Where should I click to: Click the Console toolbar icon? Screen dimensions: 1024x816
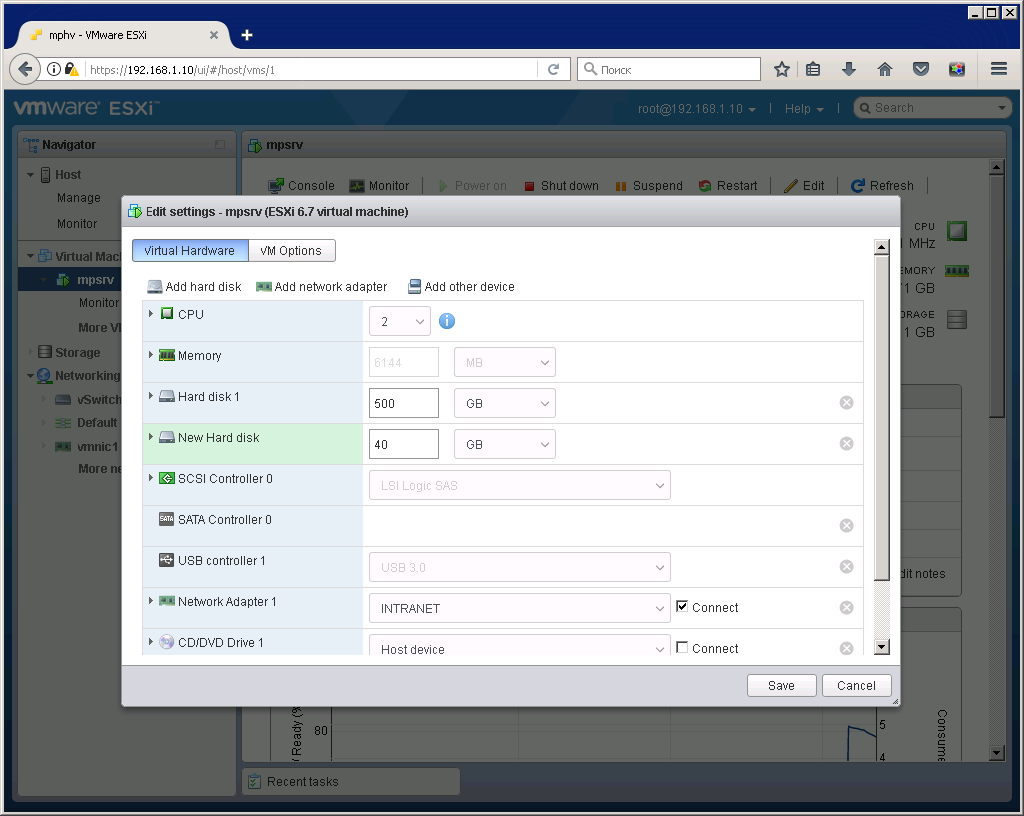coord(276,186)
